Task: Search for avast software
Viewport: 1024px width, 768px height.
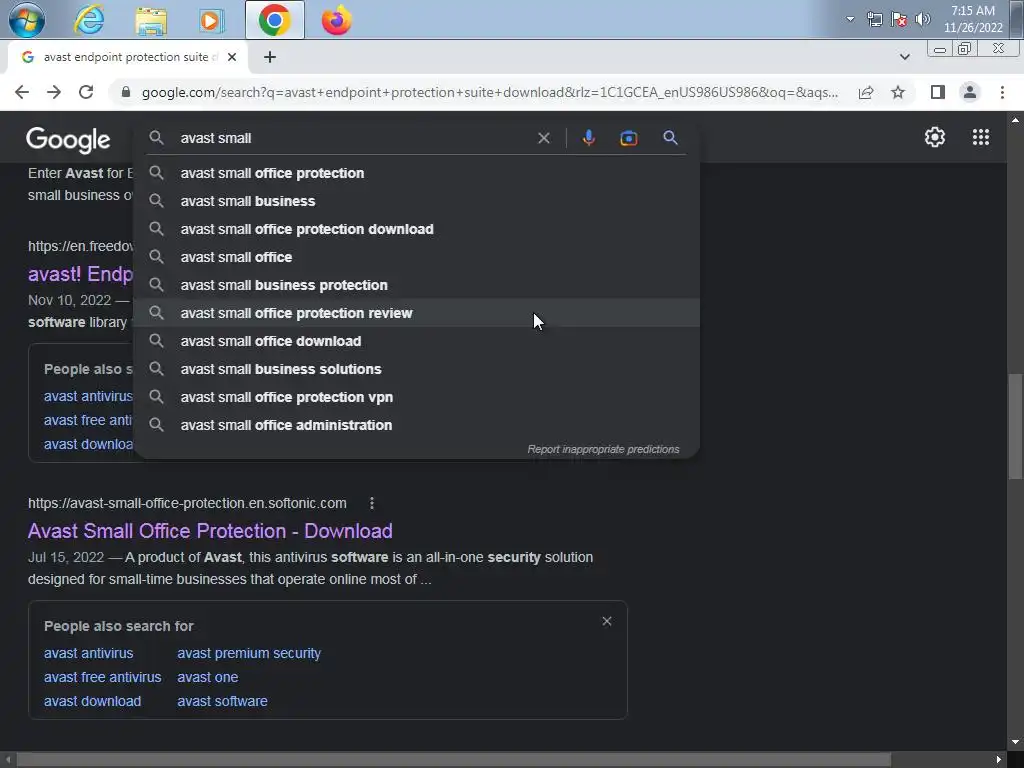Action: click(x=222, y=701)
